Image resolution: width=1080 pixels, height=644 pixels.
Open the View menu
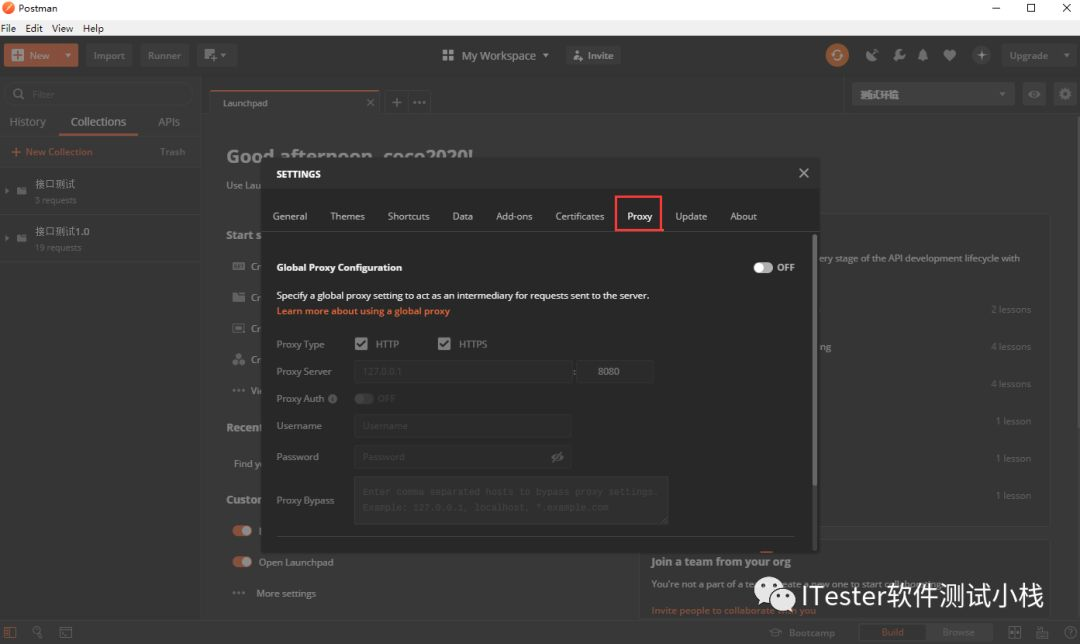point(62,28)
